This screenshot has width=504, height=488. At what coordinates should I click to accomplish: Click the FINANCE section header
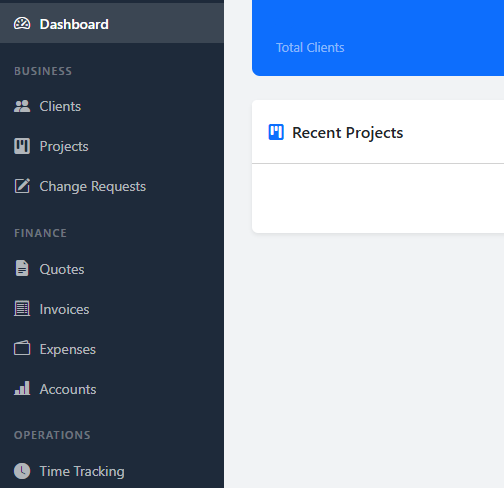(x=40, y=233)
